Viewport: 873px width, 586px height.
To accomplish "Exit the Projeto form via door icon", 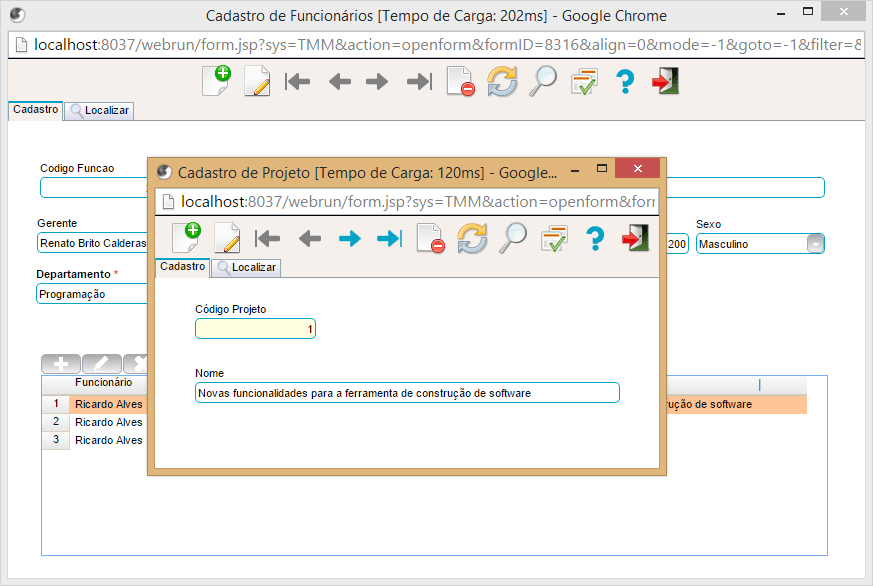I will coord(636,238).
